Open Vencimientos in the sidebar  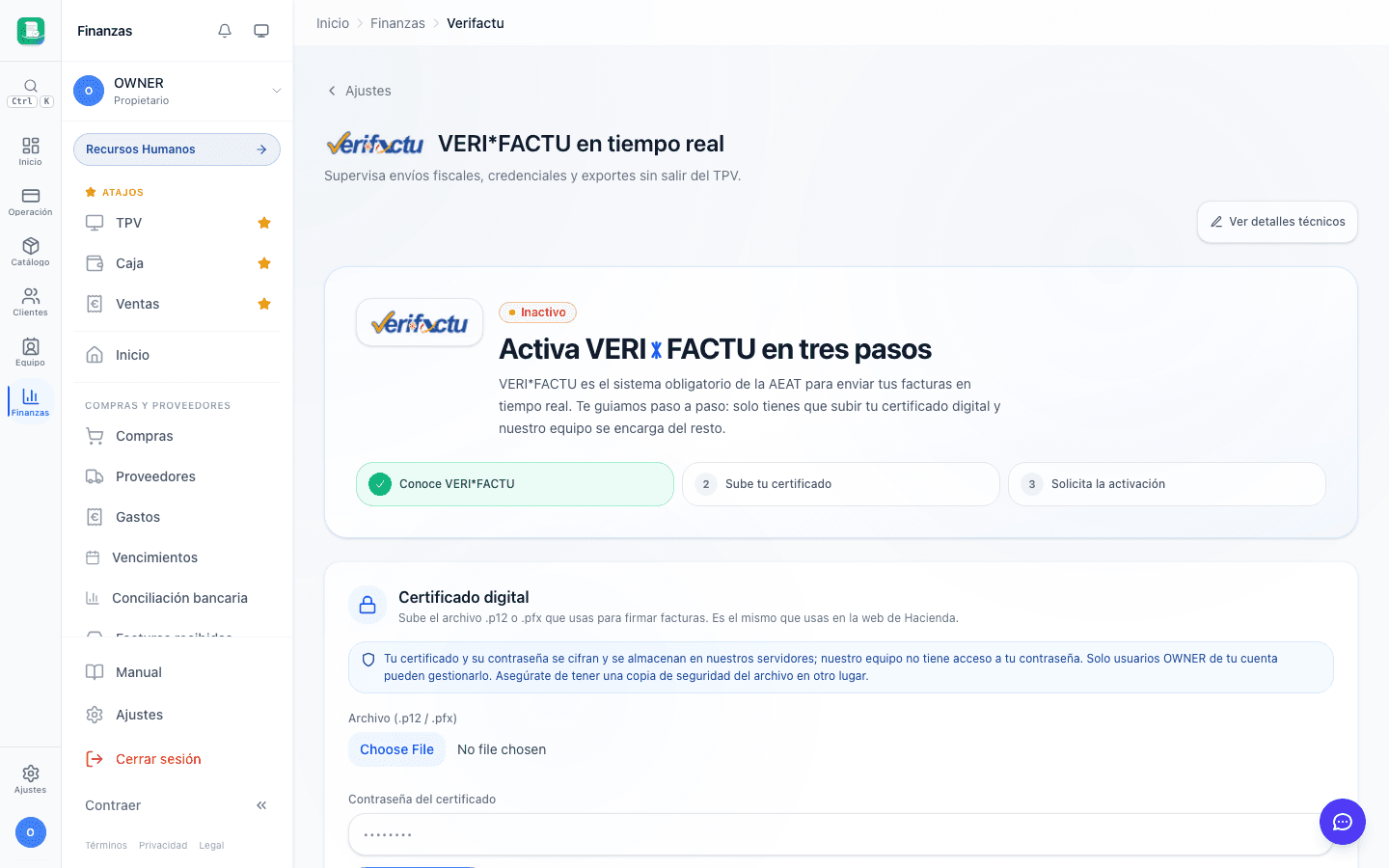pos(177,557)
